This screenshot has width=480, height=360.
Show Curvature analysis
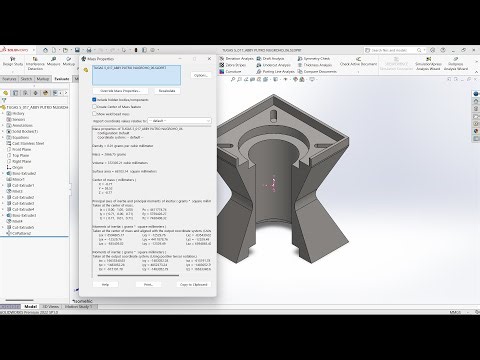pyautogui.click(x=230, y=71)
